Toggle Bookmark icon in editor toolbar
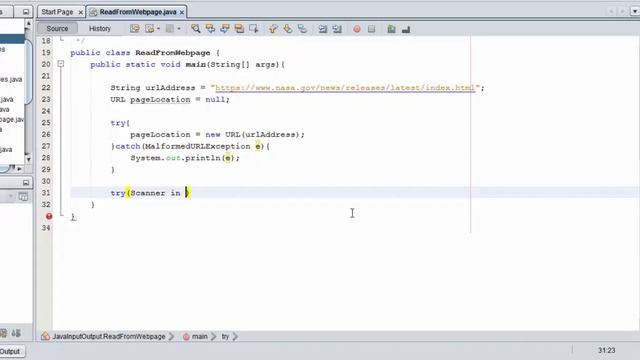Viewport: 640px width, 360px height. [x=302, y=29]
